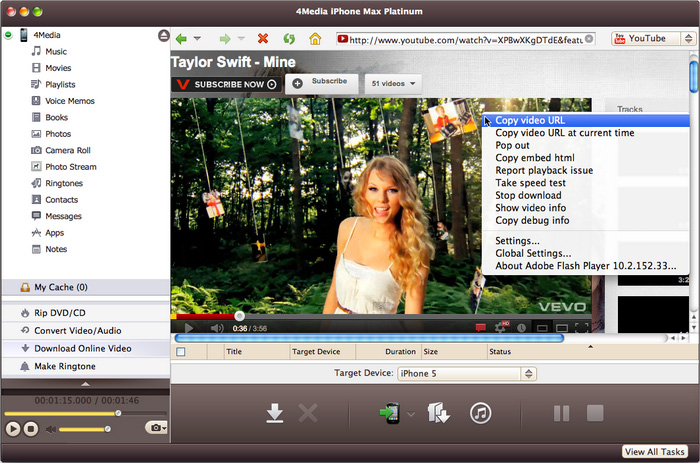This screenshot has height=463, width=700.
Task: Select Copy video URL from context menu
Action: [x=530, y=120]
